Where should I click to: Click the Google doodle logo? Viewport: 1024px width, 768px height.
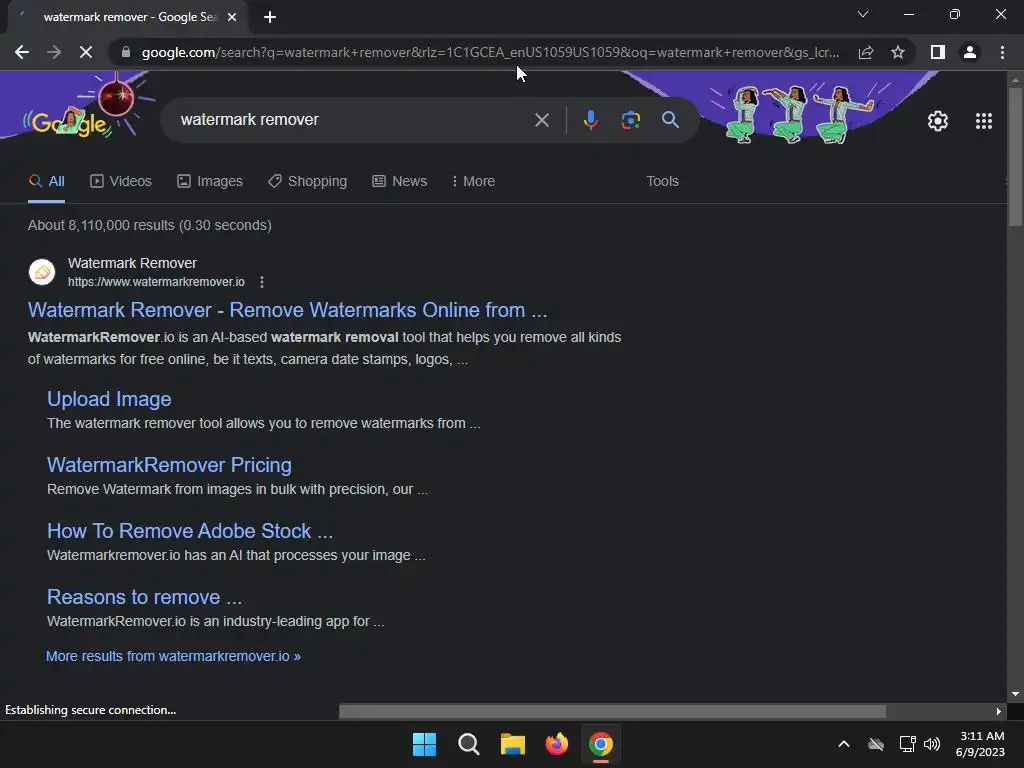70,122
